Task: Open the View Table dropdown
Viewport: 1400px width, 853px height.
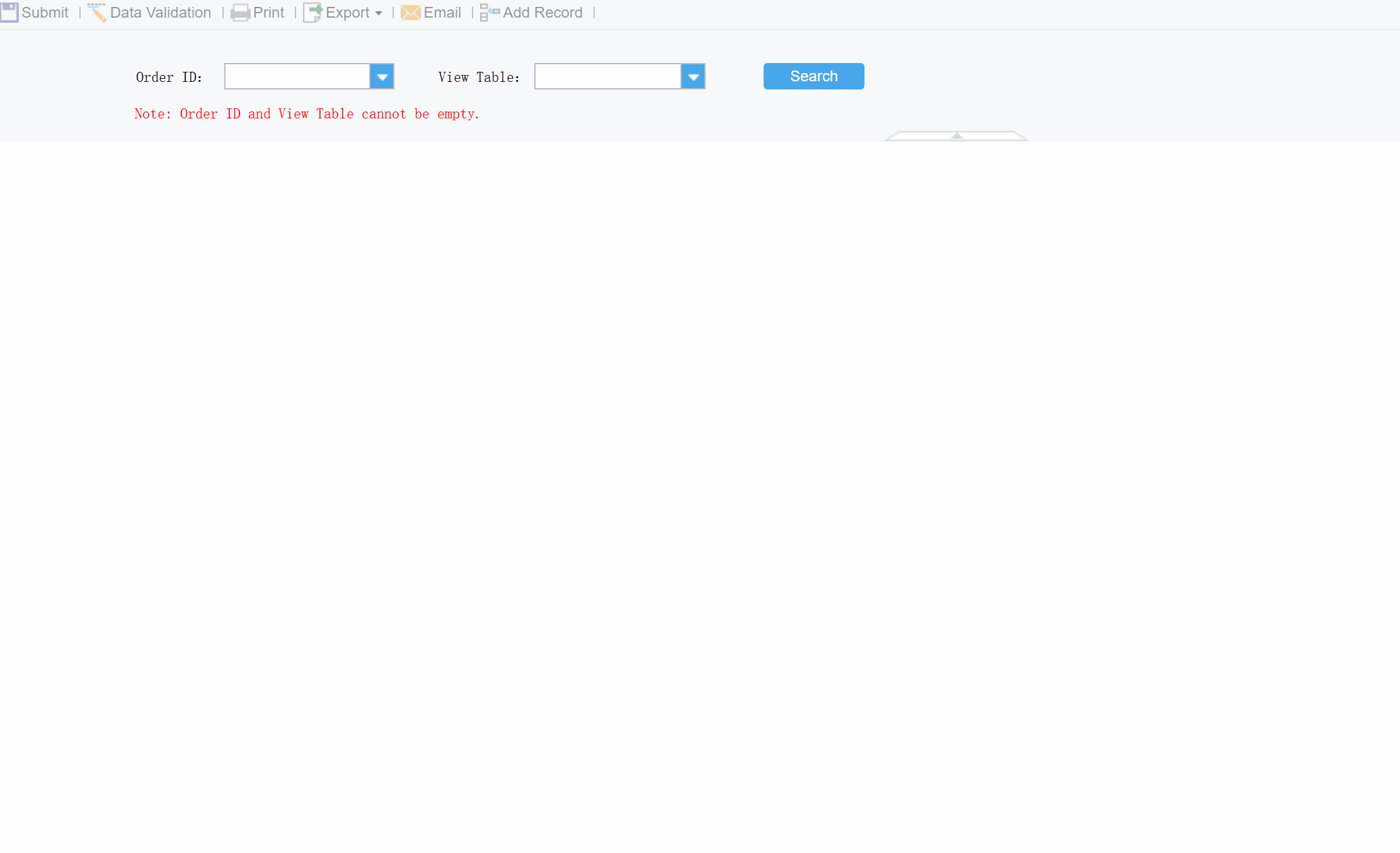Action: [693, 76]
